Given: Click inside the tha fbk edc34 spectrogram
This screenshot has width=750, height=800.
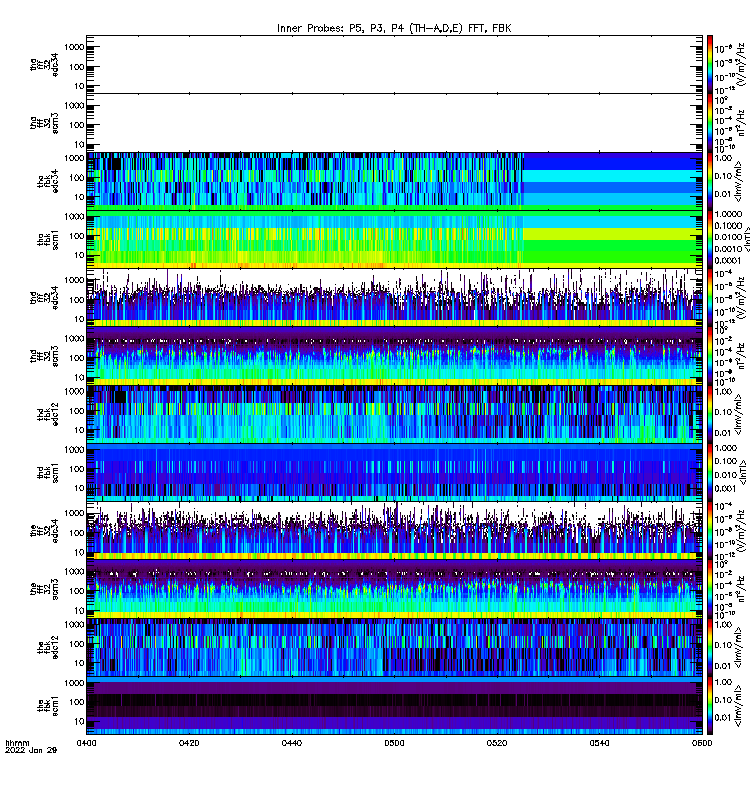Looking at the screenshot, I should click(x=394, y=181).
